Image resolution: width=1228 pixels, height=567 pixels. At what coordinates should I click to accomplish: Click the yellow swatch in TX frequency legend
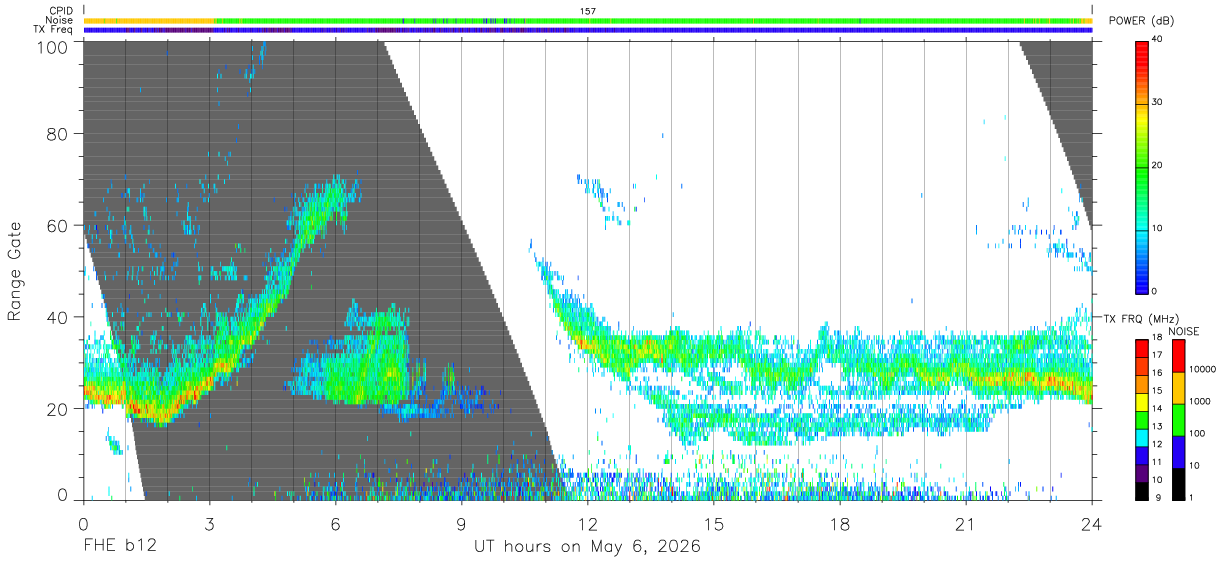point(1141,401)
